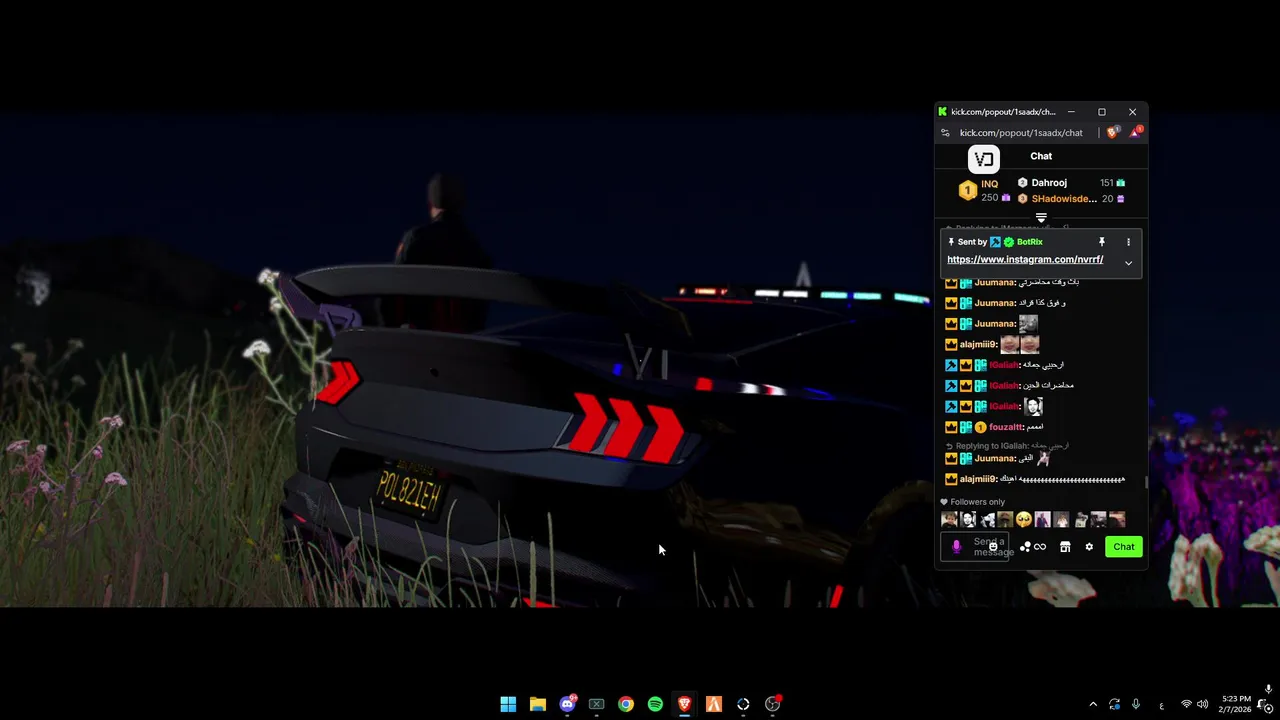Click the channel points bubbles icon
1280x720 pixels.
point(1025,547)
